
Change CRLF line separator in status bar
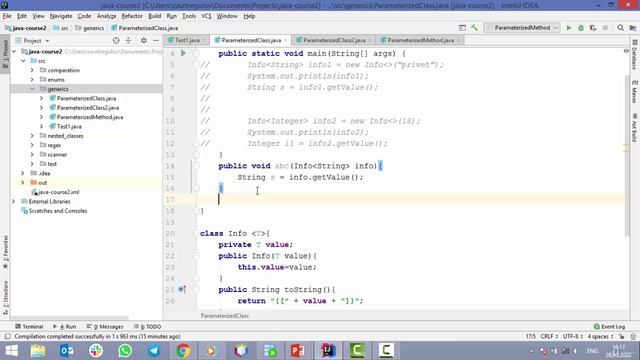(x=549, y=337)
